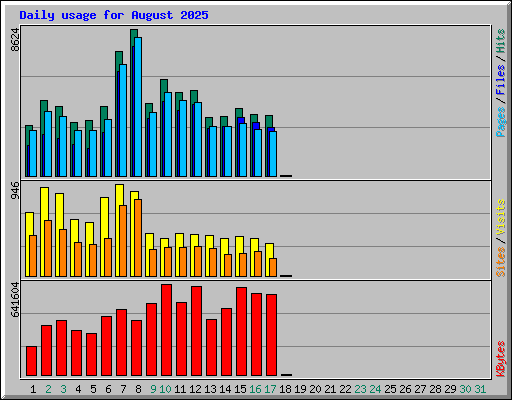Click the cyan Pages bar for day 7

(123, 120)
